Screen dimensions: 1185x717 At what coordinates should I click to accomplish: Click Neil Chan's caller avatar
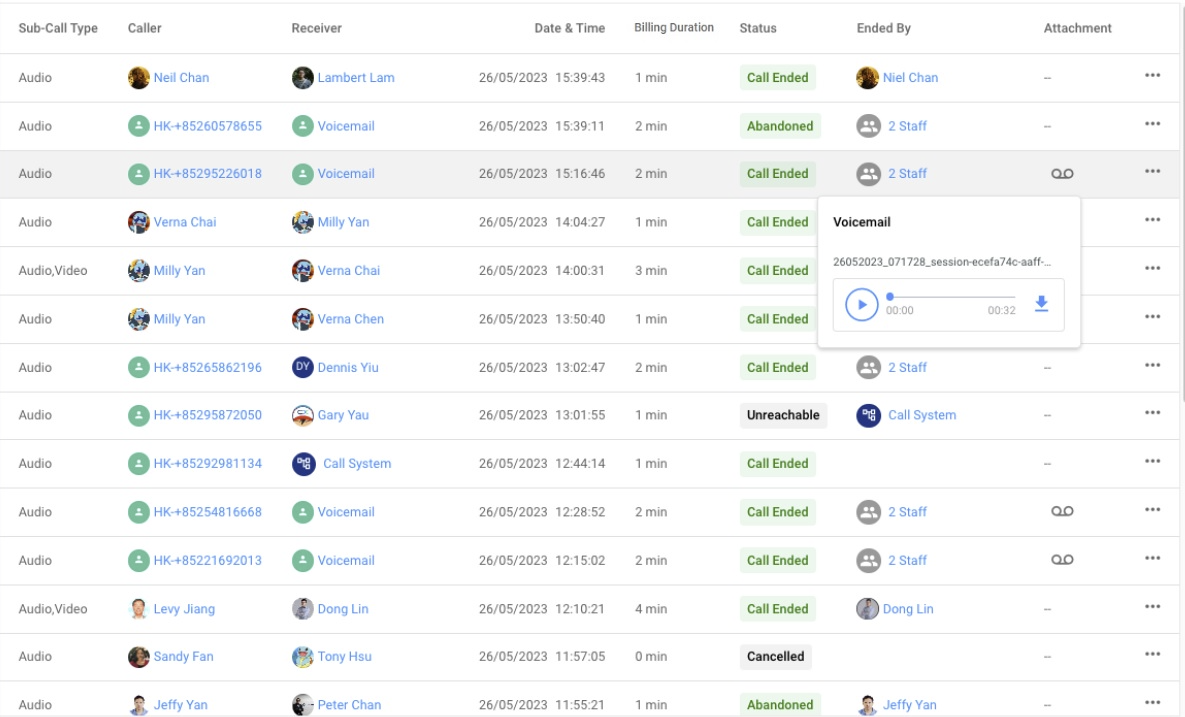coord(138,77)
